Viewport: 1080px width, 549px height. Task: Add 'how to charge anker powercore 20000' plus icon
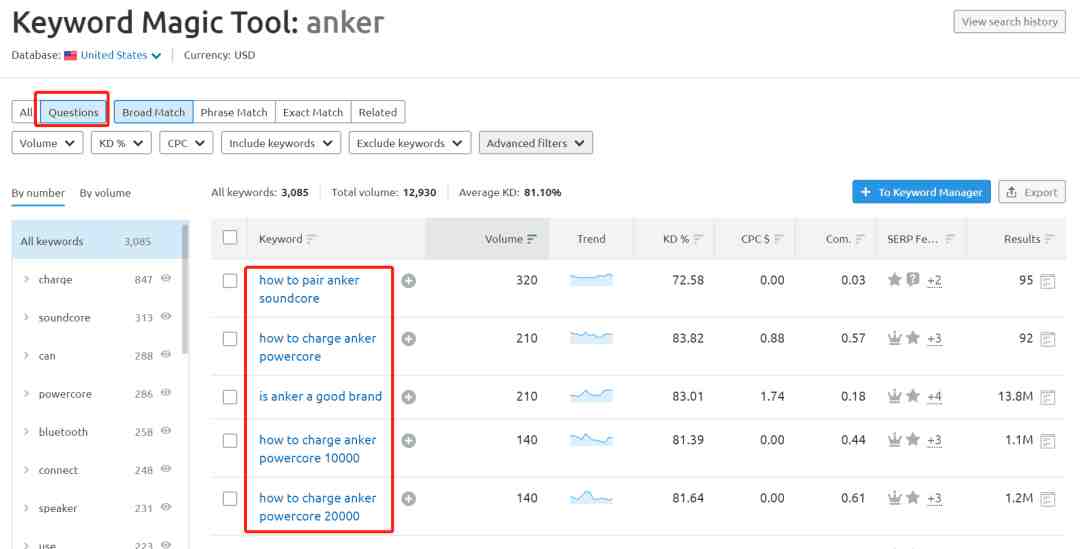coord(408,499)
